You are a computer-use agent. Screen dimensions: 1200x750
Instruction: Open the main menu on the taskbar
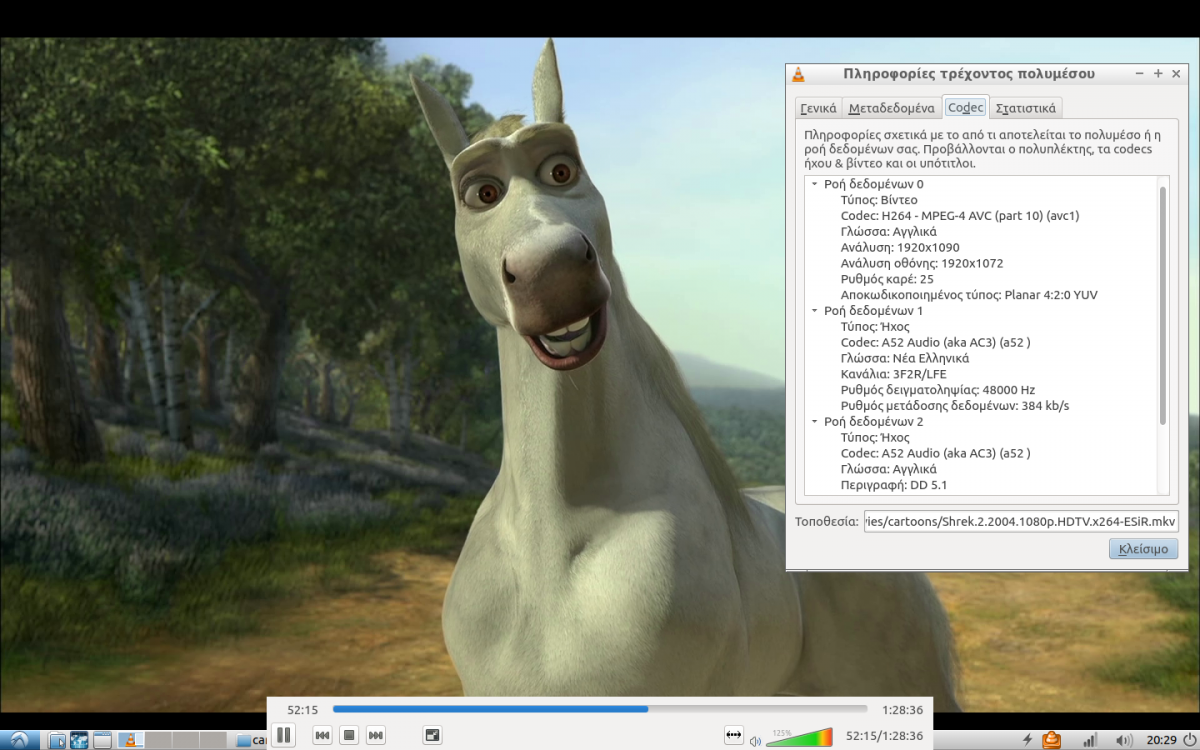20,740
